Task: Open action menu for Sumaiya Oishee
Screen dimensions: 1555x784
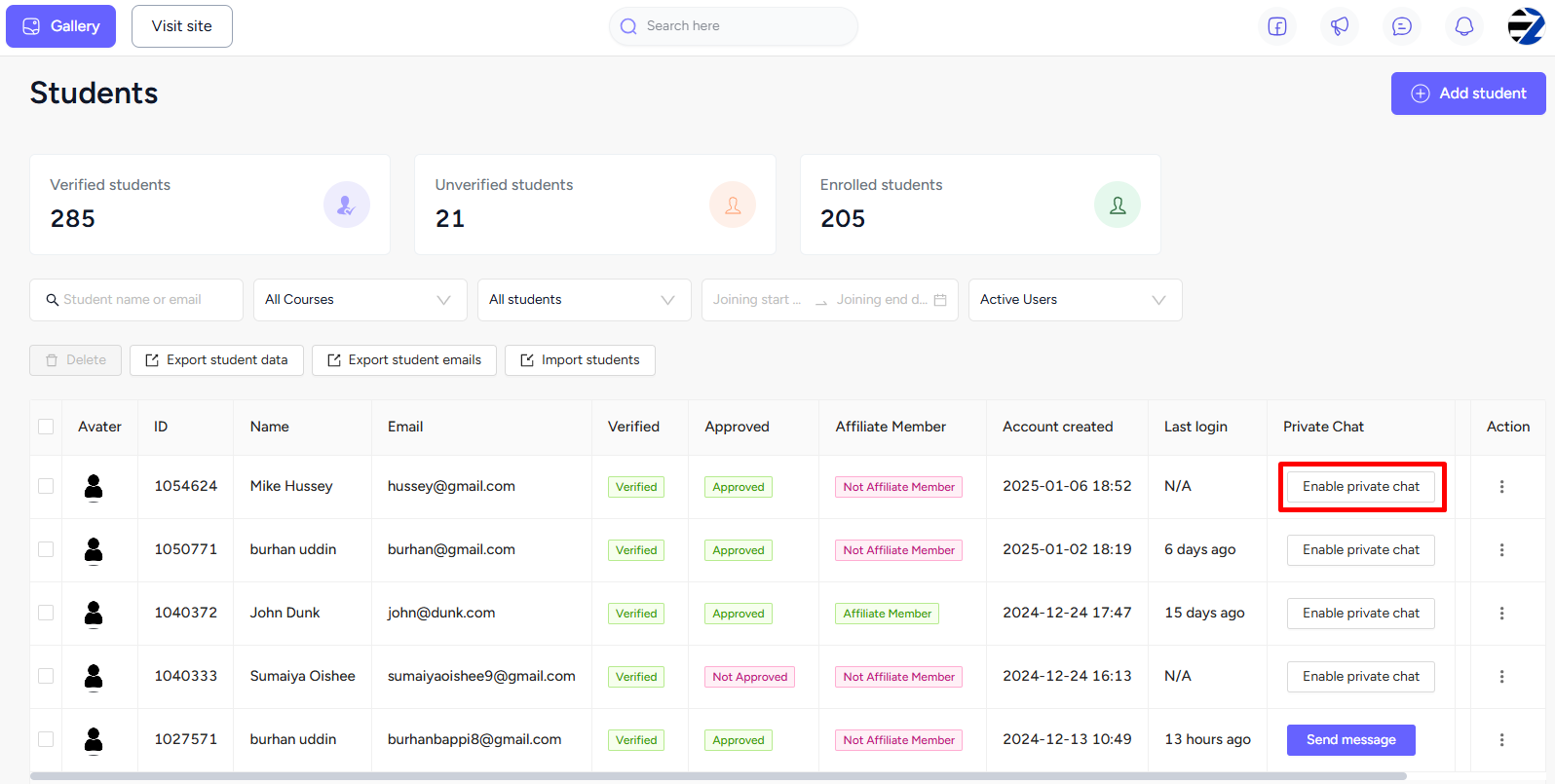Action: 1501,677
